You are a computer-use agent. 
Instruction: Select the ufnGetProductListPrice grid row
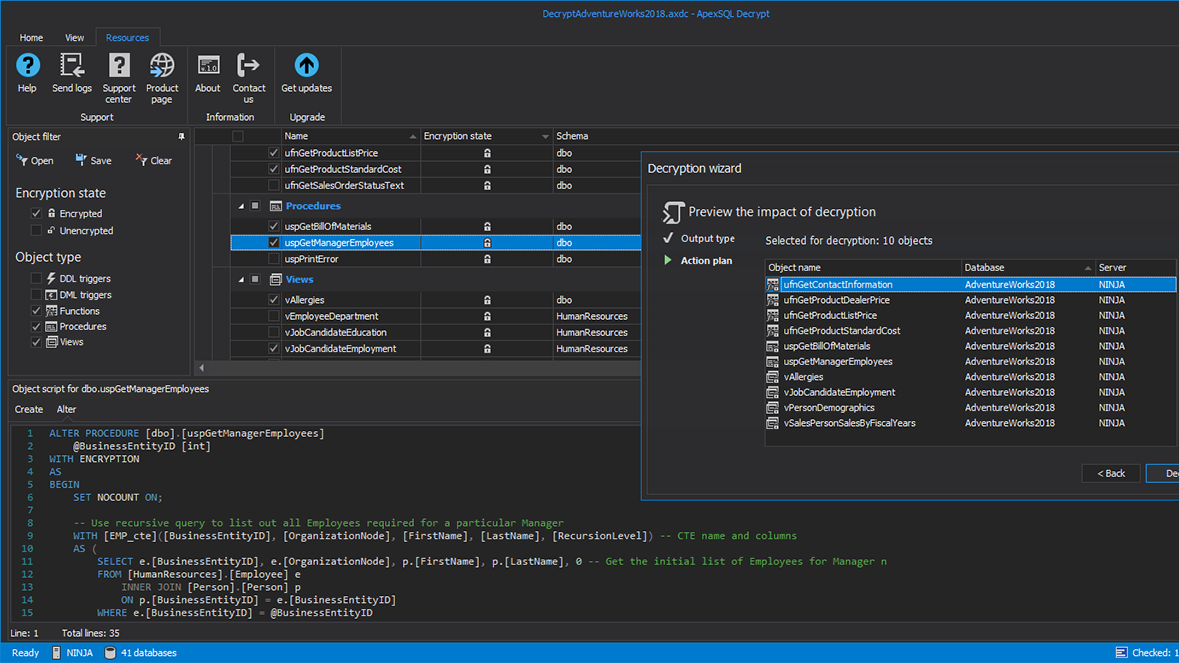click(436, 153)
